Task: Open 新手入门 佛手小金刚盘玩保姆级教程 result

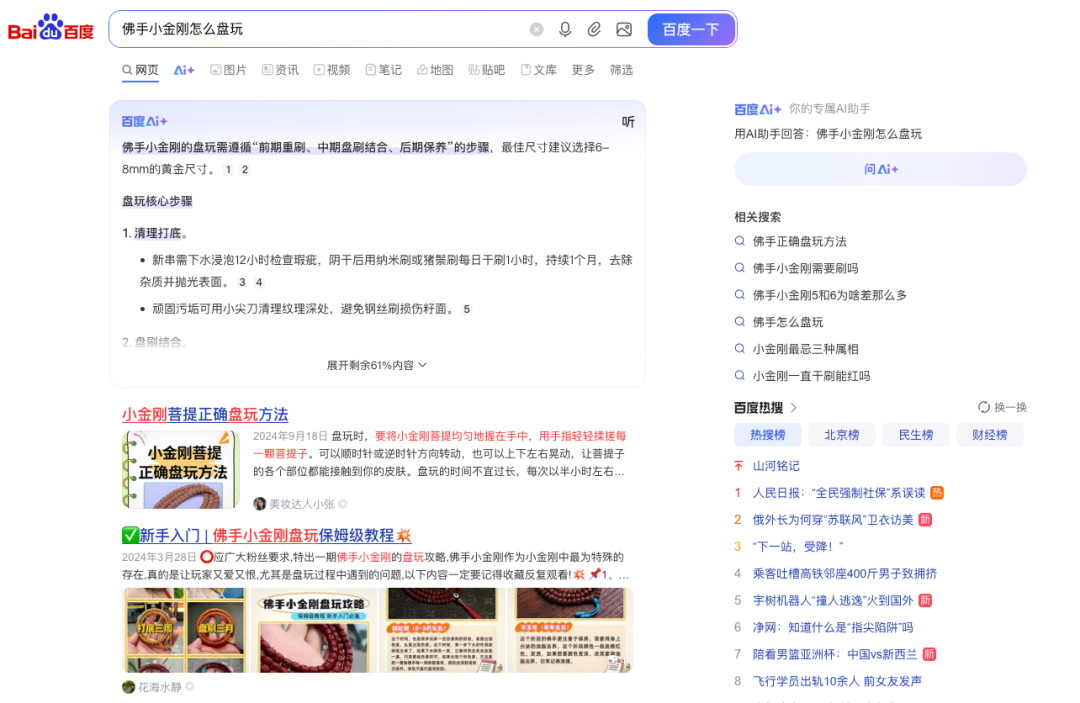Action: [267, 535]
